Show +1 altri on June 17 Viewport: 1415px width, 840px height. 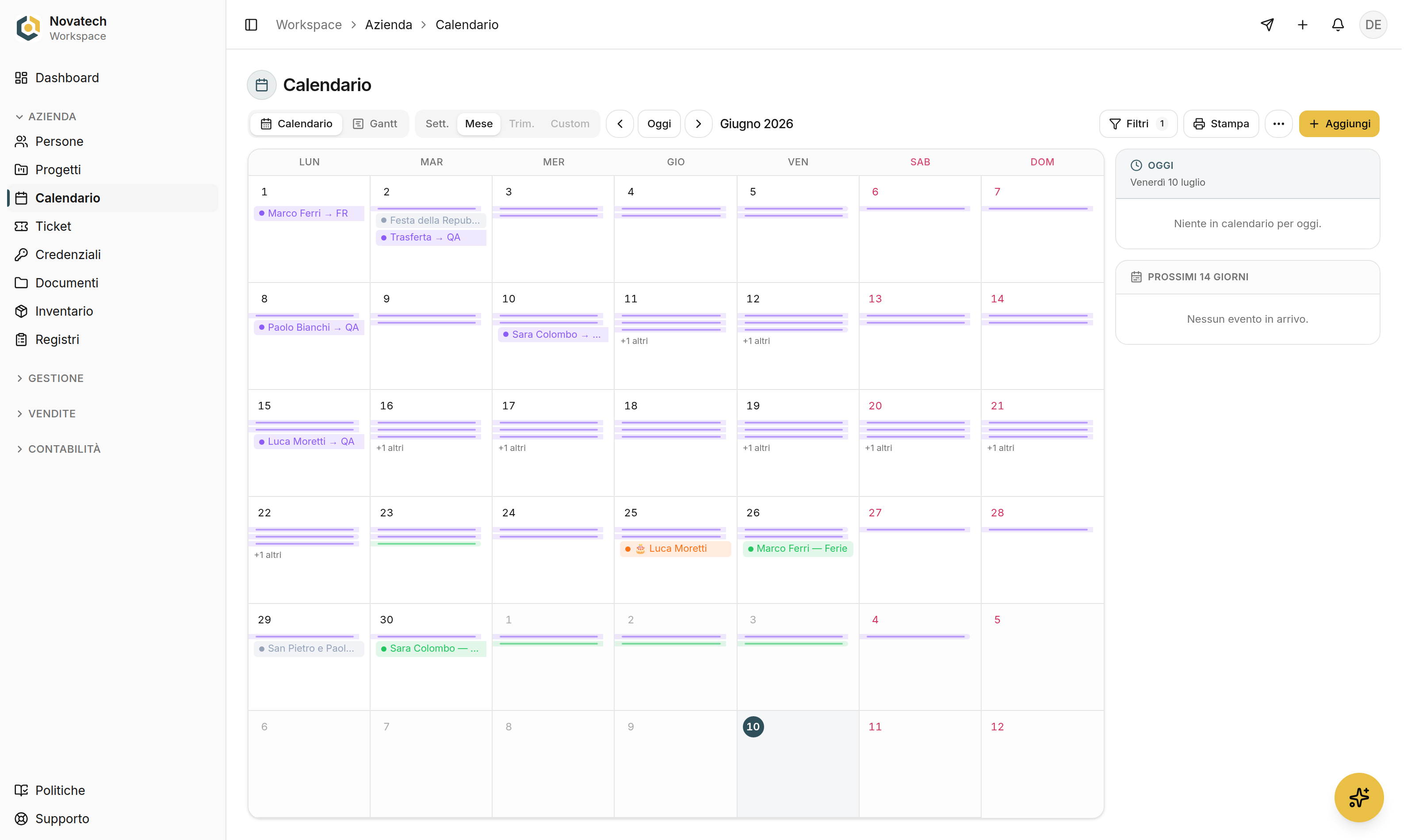click(512, 448)
